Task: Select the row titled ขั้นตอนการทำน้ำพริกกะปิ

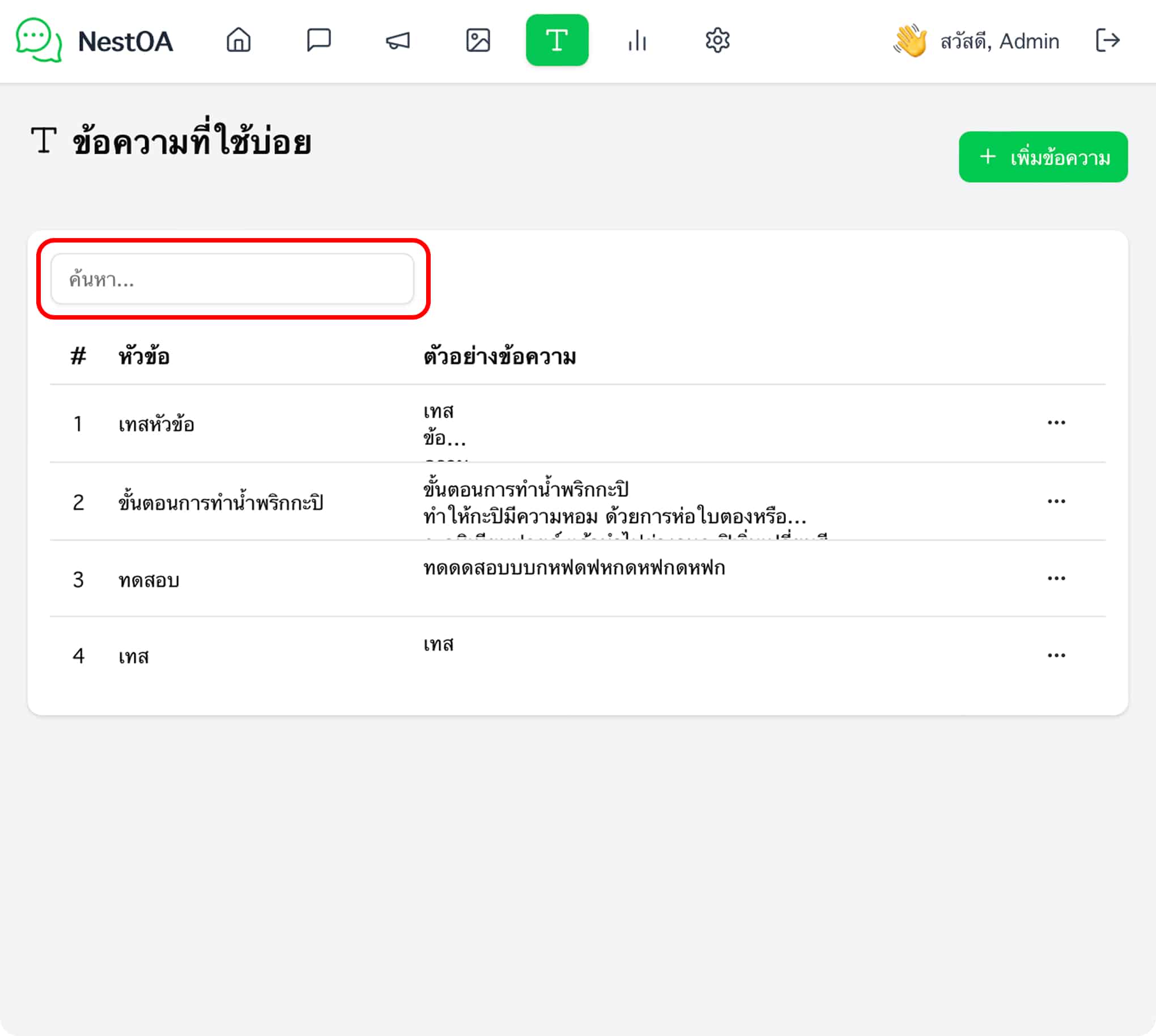Action: tap(577, 502)
